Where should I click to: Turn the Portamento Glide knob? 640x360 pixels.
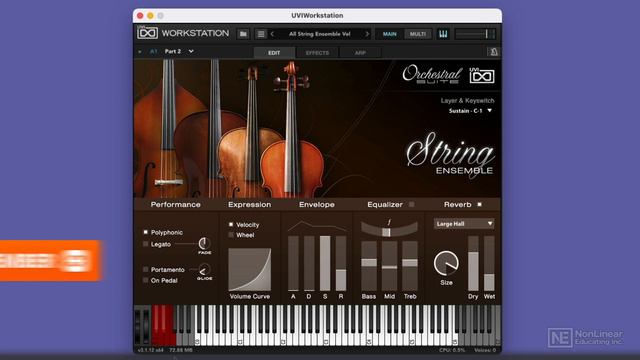point(204,269)
